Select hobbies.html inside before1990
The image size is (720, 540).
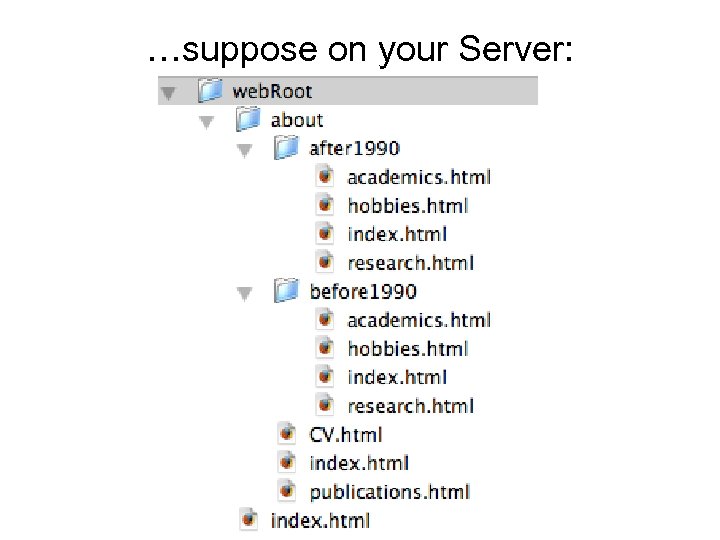click(407, 349)
